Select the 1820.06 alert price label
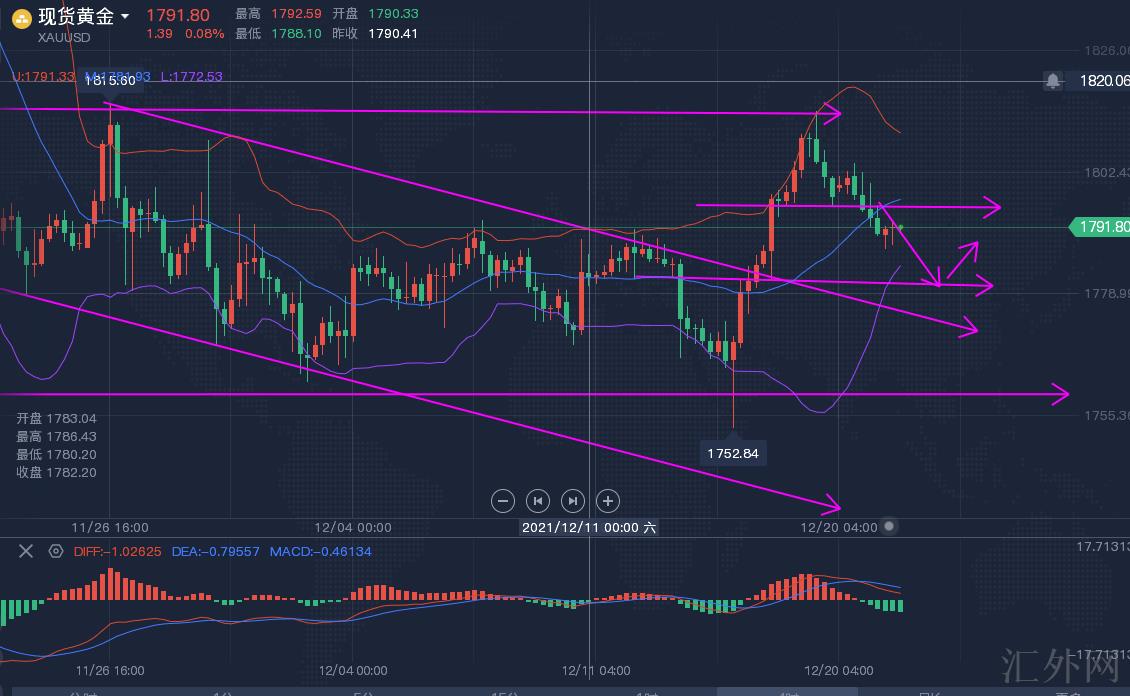Image resolution: width=1130 pixels, height=696 pixels. coord(1104,81)
